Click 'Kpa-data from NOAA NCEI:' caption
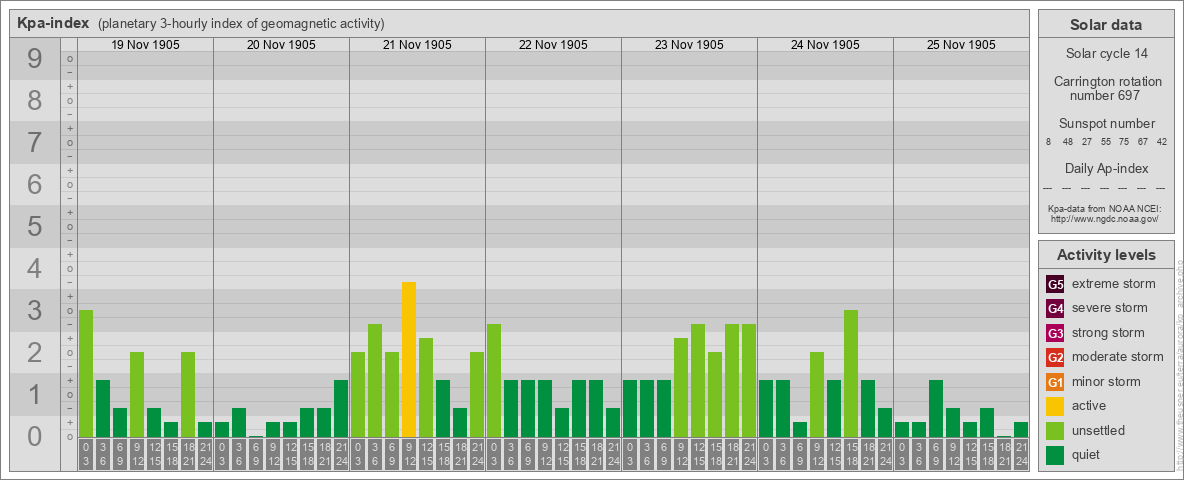1184x480 pixels. [1104, 209]
